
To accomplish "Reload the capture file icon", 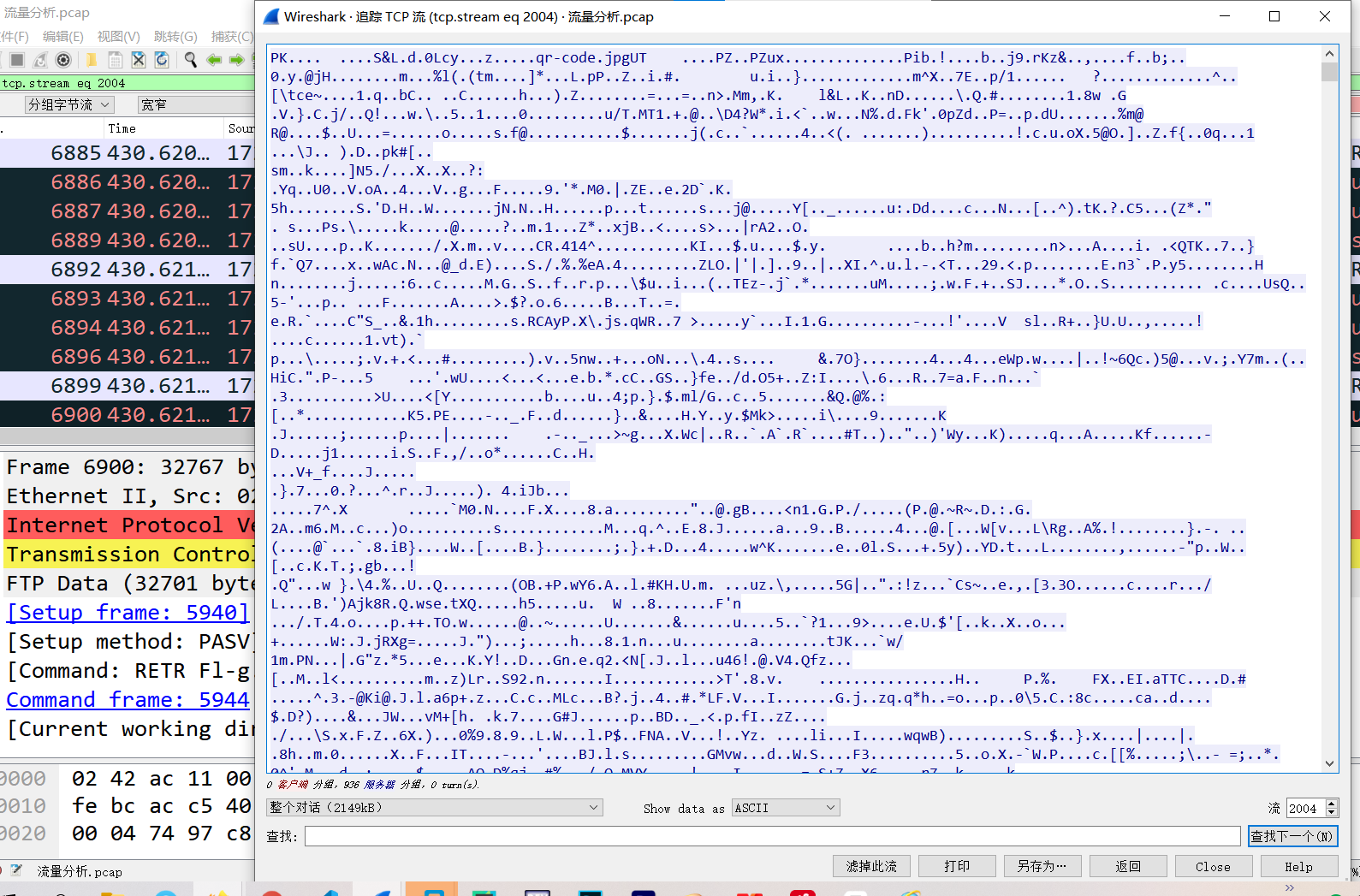I will tap(162, 59).
